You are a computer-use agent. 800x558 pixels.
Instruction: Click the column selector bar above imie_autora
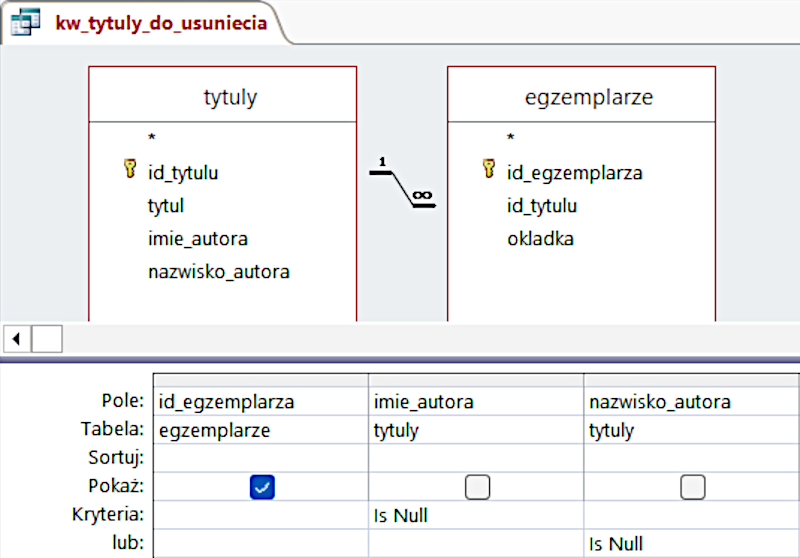click(x=476, y=380)
